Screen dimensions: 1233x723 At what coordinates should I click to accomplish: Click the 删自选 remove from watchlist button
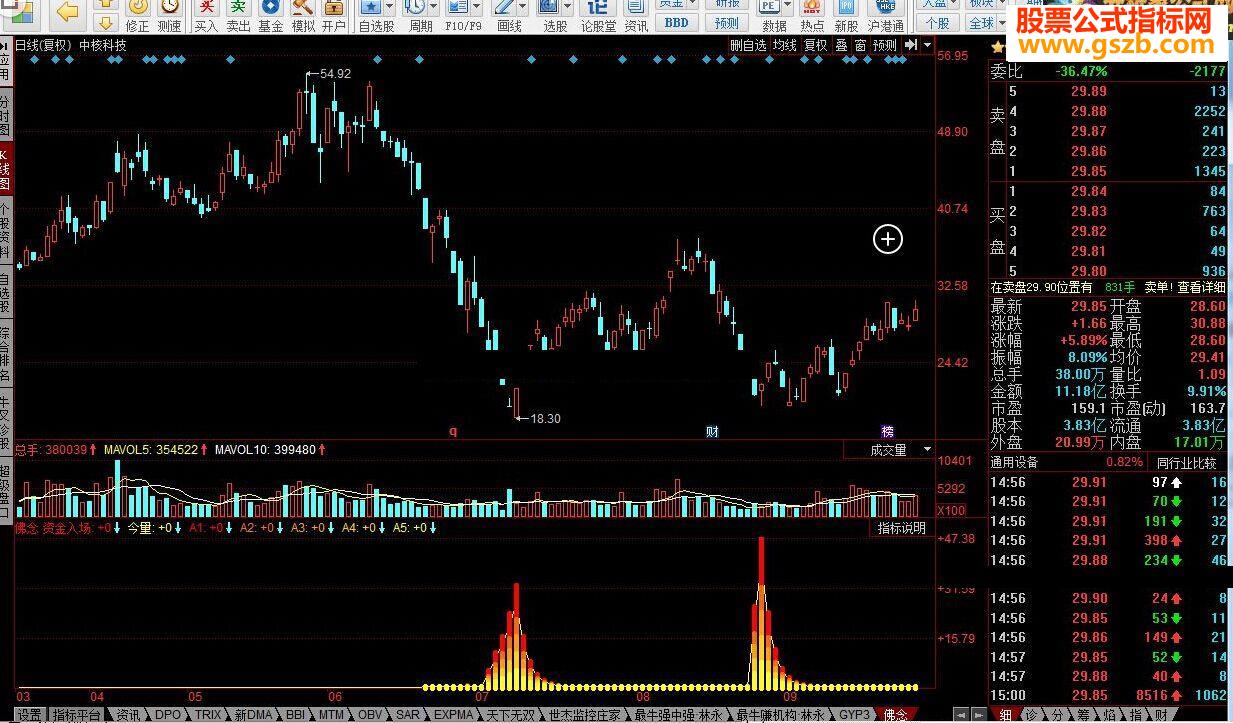coord(748,45)
